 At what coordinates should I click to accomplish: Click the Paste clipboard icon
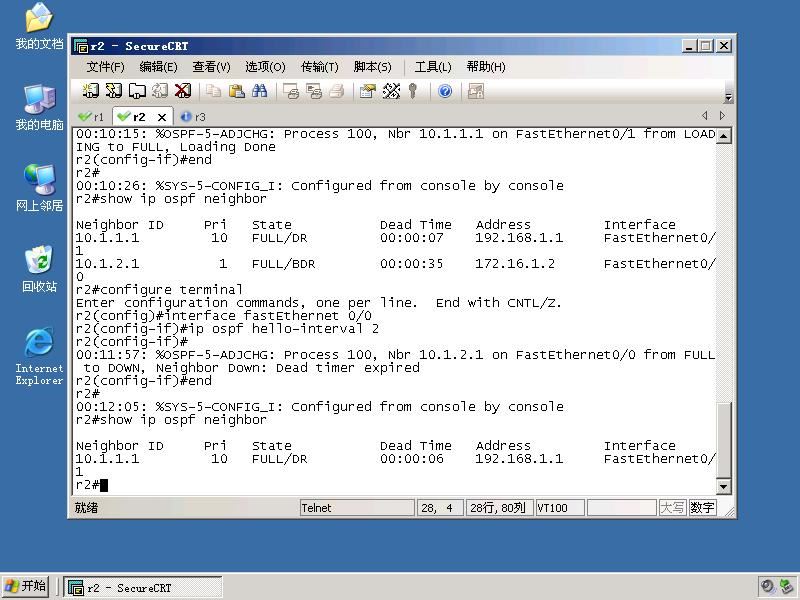[236, 91]
